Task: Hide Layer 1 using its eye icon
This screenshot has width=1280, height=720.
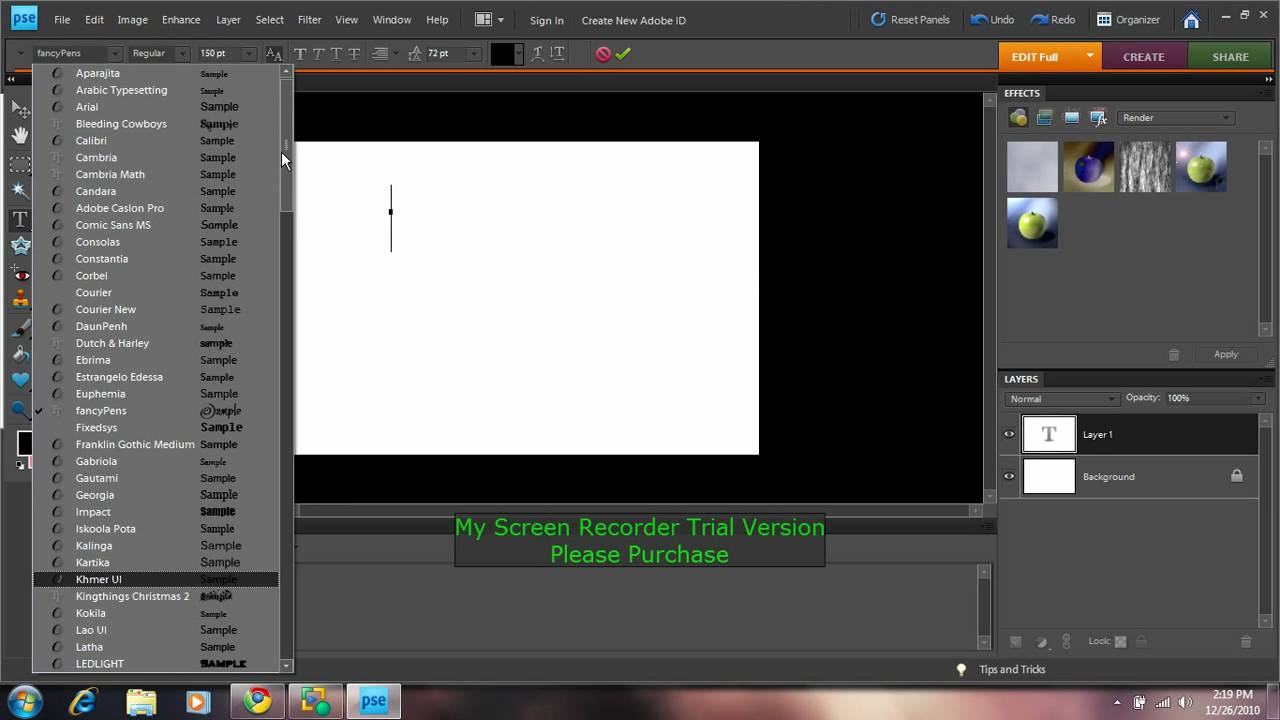Action: pos(1009,435)
